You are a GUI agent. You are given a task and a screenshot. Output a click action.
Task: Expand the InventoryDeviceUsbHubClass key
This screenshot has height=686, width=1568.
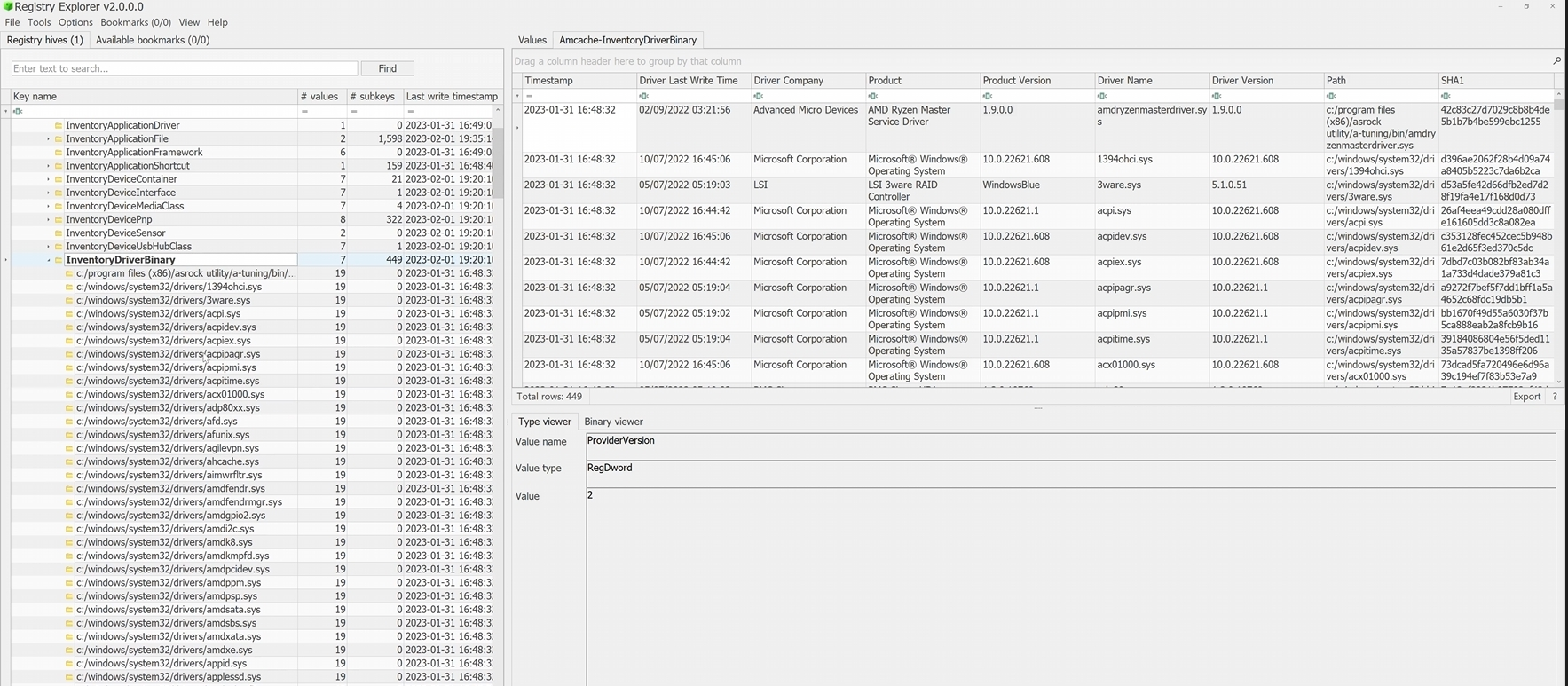click(x=48, y=247)
